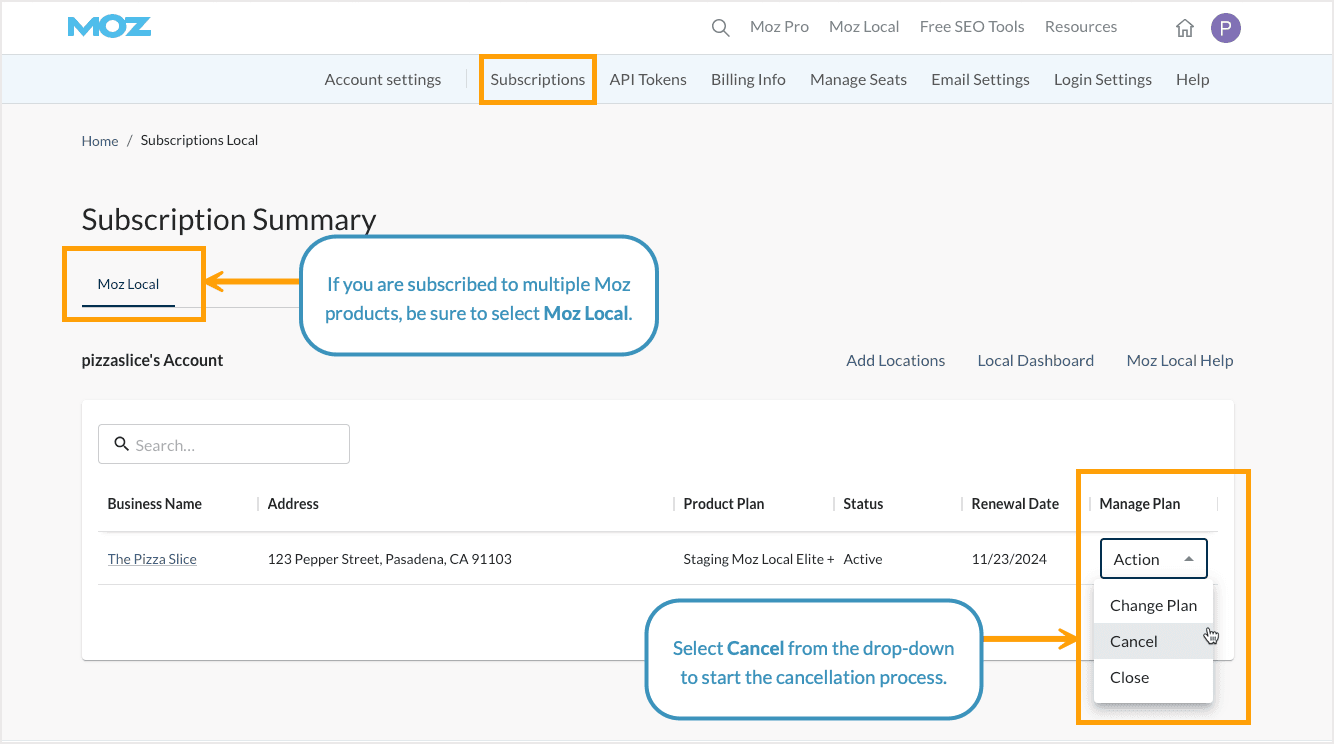Open The Pizza Slice business listing
The width and height of the screenshot is (1334, 744).
point(152,558)
